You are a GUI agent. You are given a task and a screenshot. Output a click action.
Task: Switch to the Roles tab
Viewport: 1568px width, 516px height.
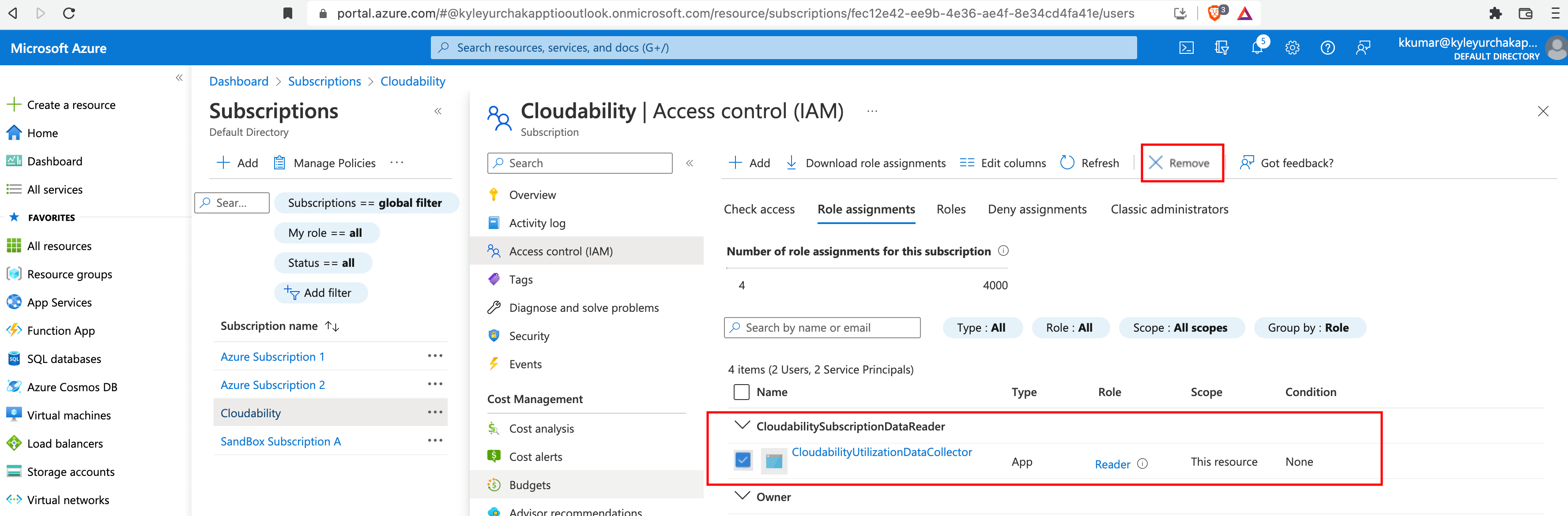pyautogui.click(x=951, y=209)
